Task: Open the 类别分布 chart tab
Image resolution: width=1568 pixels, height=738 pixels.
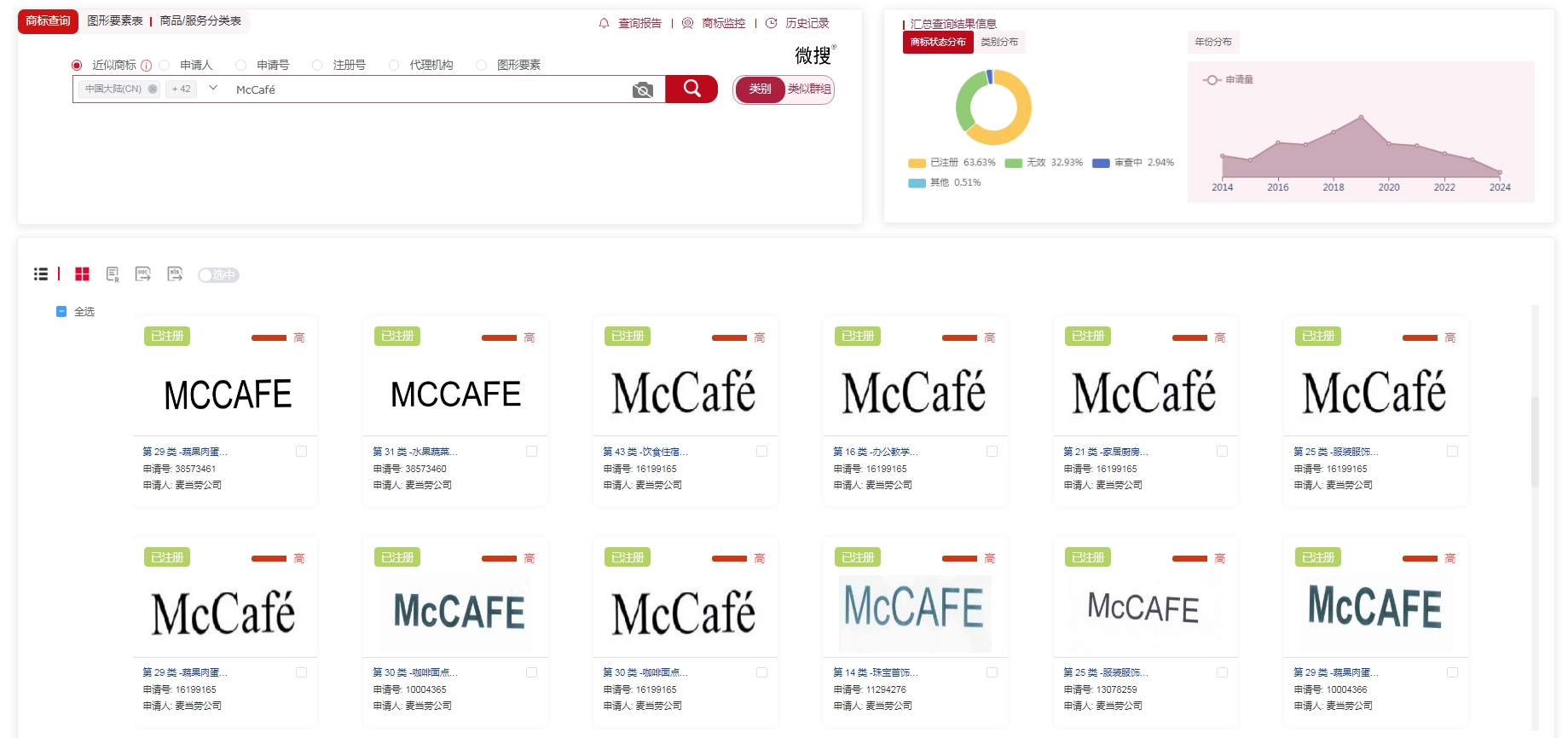Action: coord(998,42)
